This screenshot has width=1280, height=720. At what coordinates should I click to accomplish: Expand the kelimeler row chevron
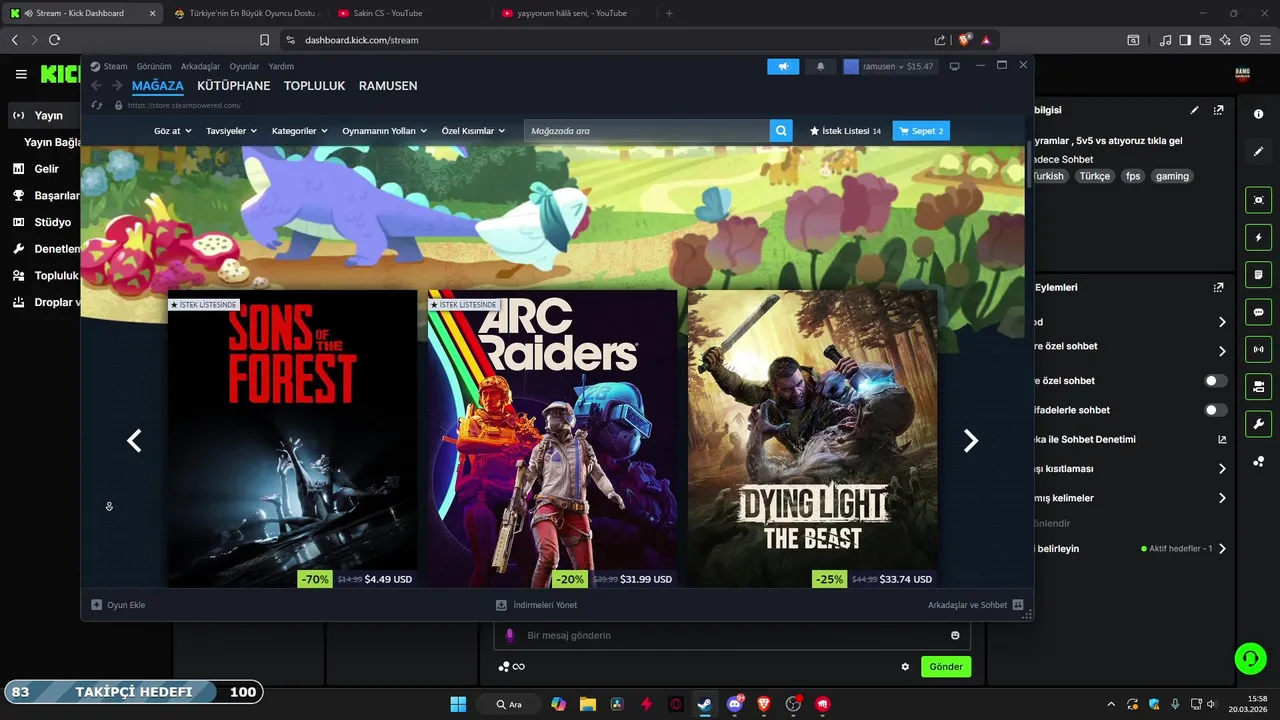click(x=1222, y=498)
